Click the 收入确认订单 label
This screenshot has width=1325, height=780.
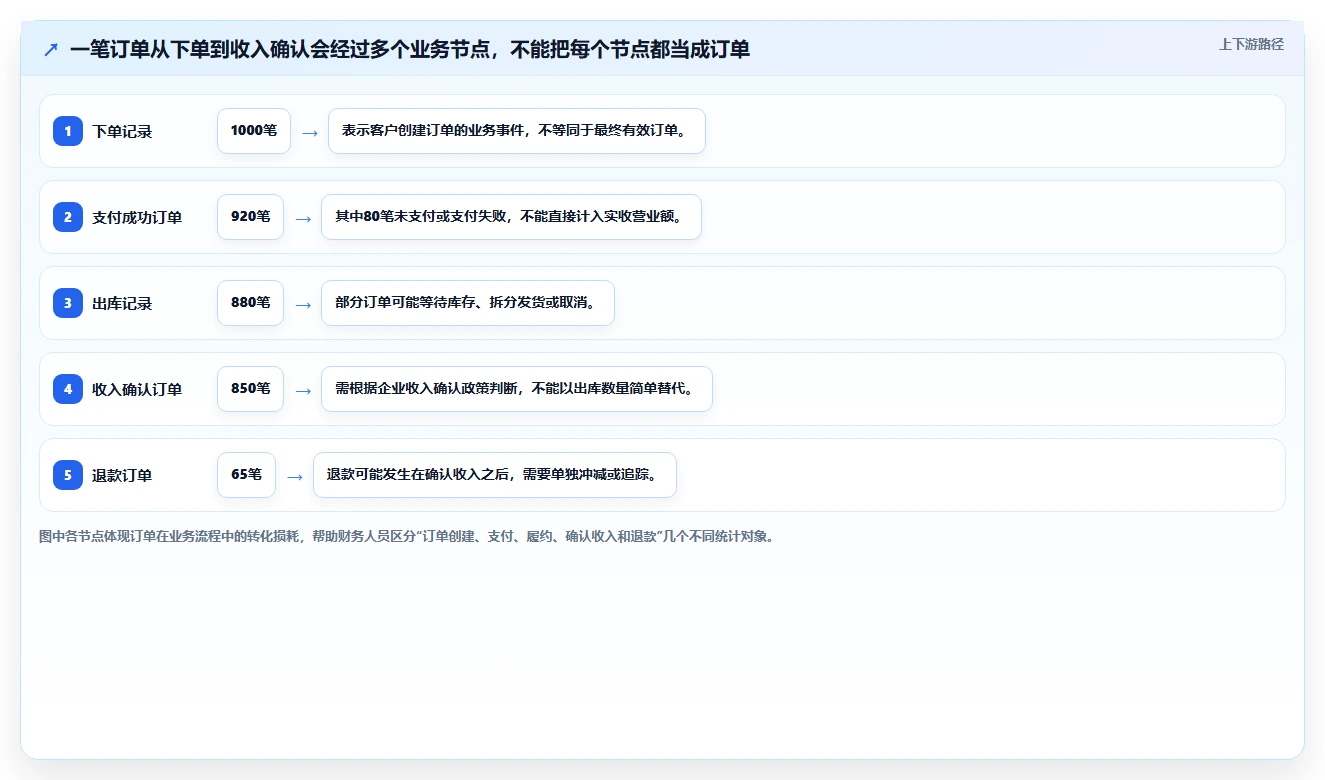137,389
